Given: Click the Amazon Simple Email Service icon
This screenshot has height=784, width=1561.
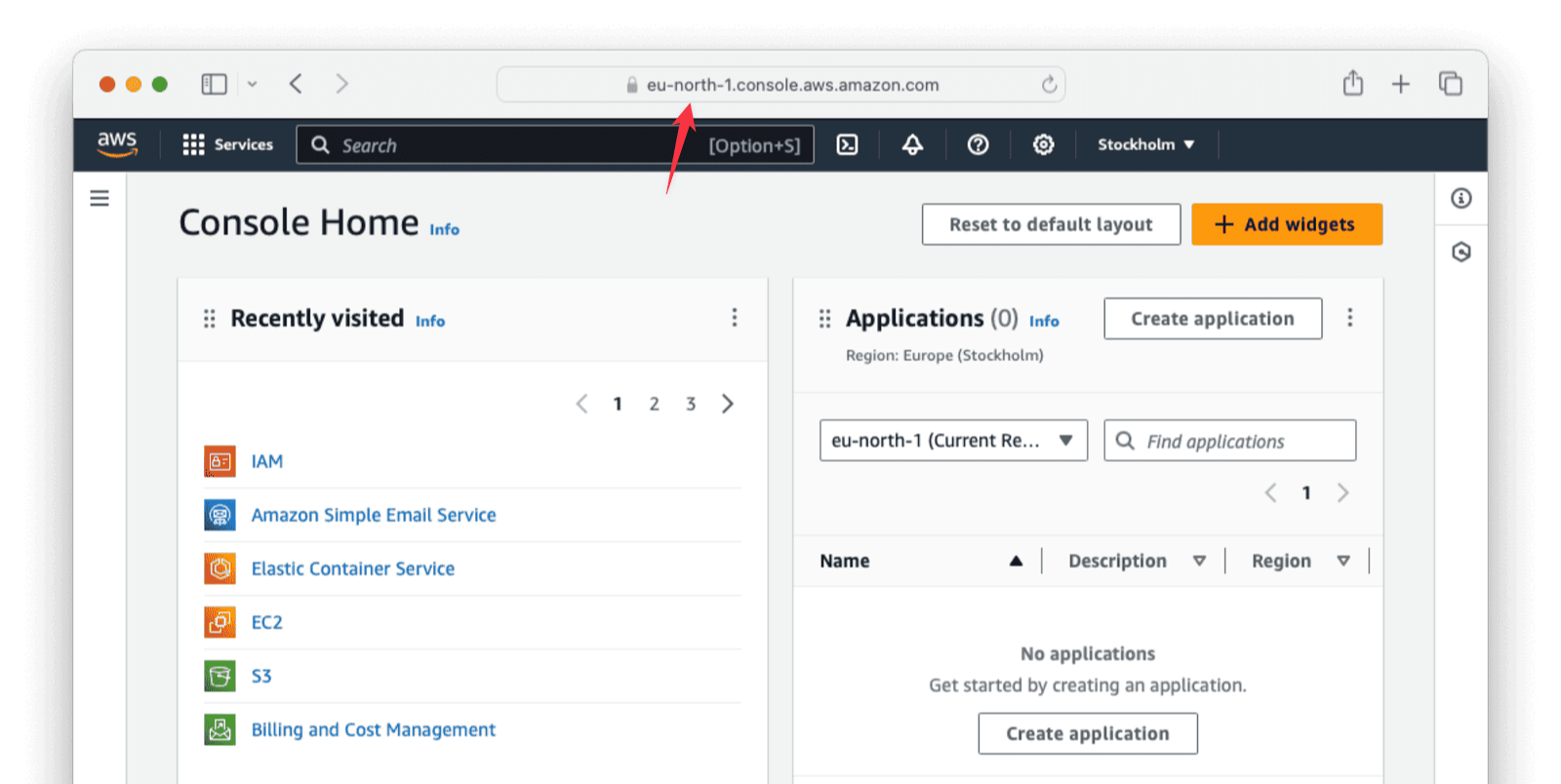Looking at the screenshot, I should (x=220, y=515).
